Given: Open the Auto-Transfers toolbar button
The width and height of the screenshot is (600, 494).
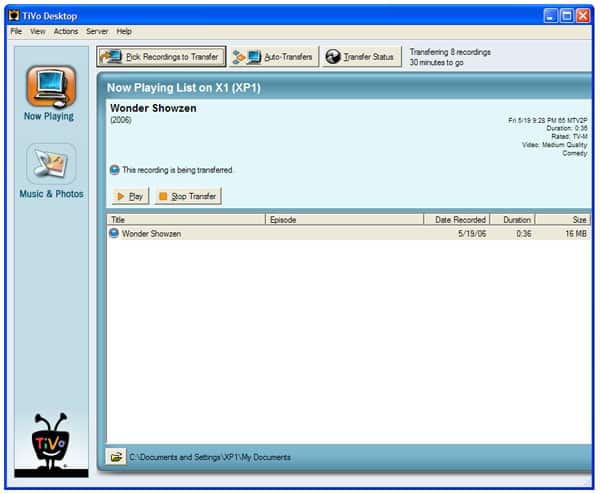Looking at the screenshot, I should 273,57.
